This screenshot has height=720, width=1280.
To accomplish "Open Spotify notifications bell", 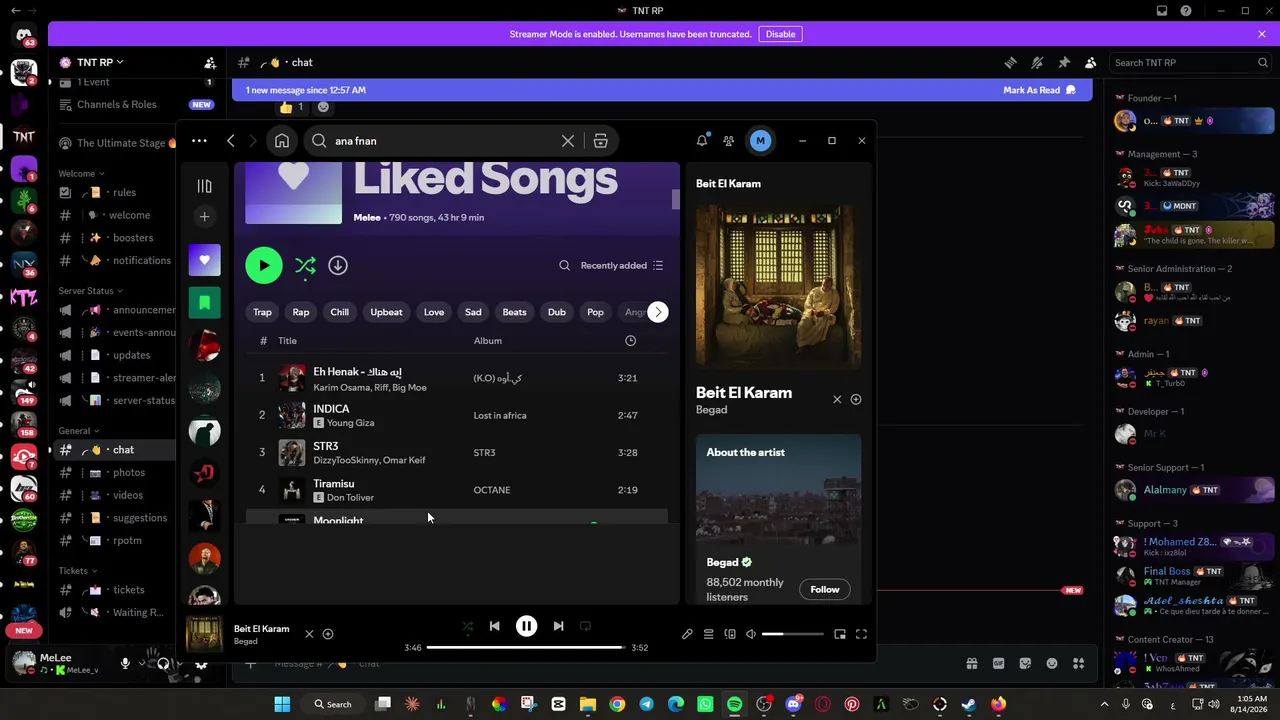I will tap(702, 141).
